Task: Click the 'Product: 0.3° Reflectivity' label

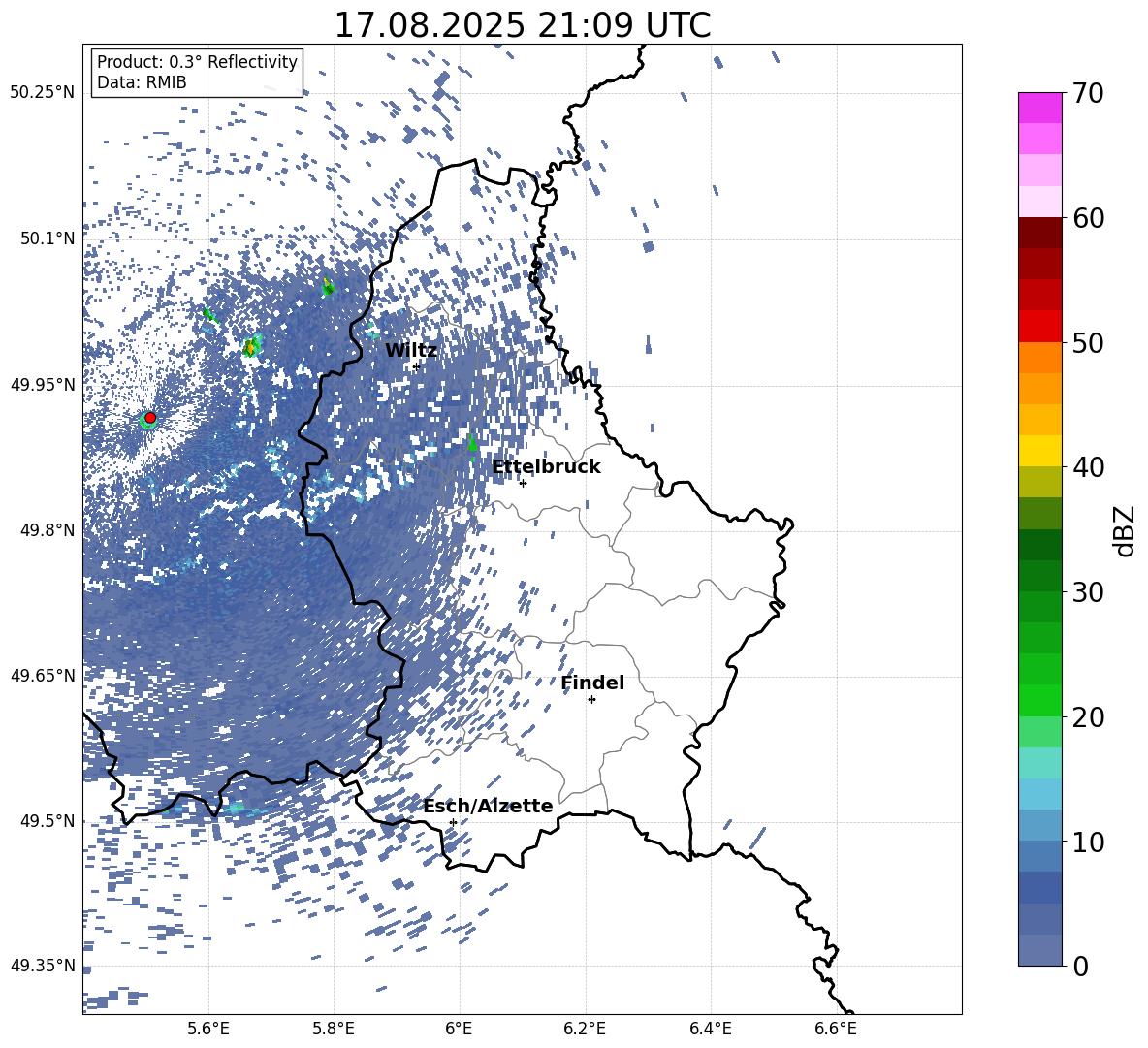Action: (x=197, y=62)
